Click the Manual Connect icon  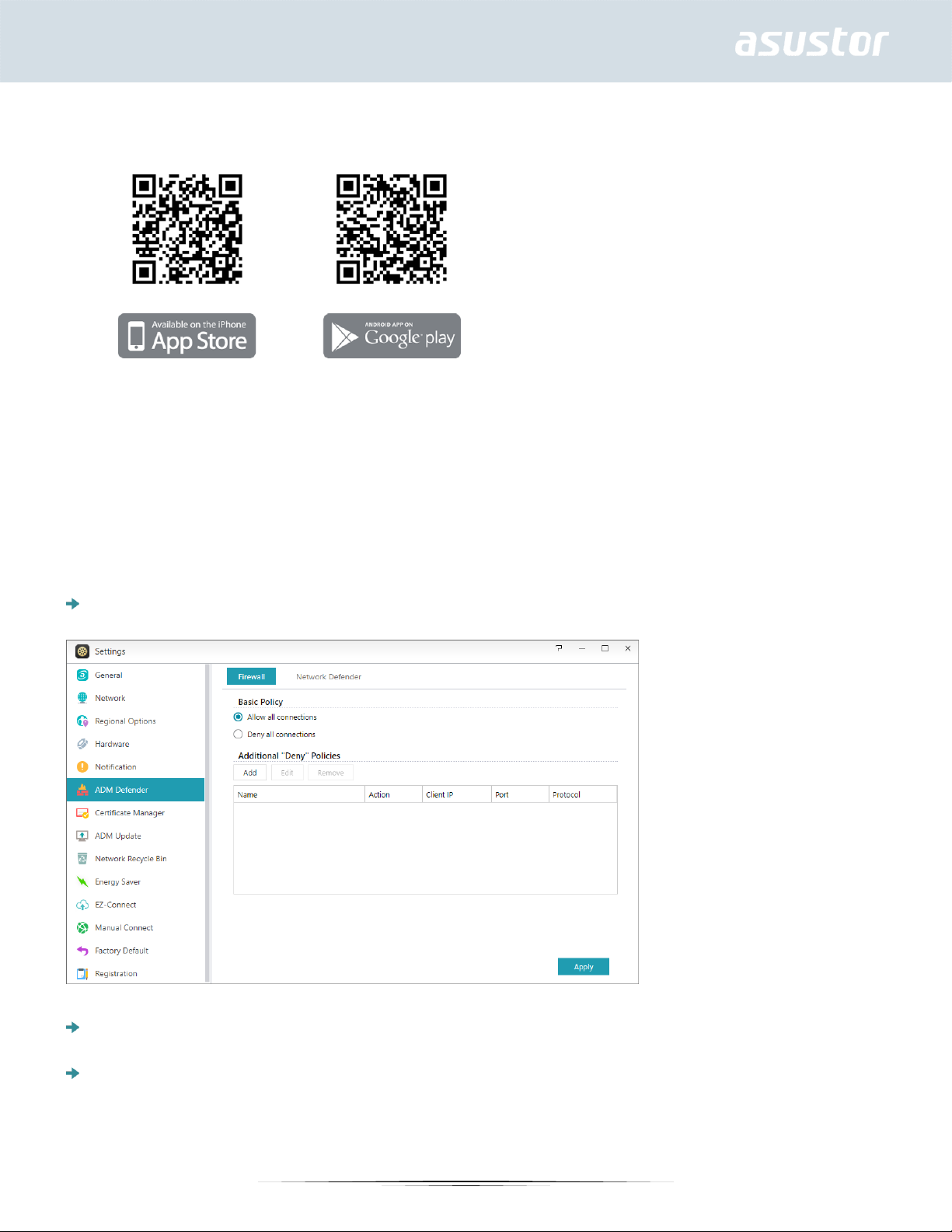coord(82,927)
